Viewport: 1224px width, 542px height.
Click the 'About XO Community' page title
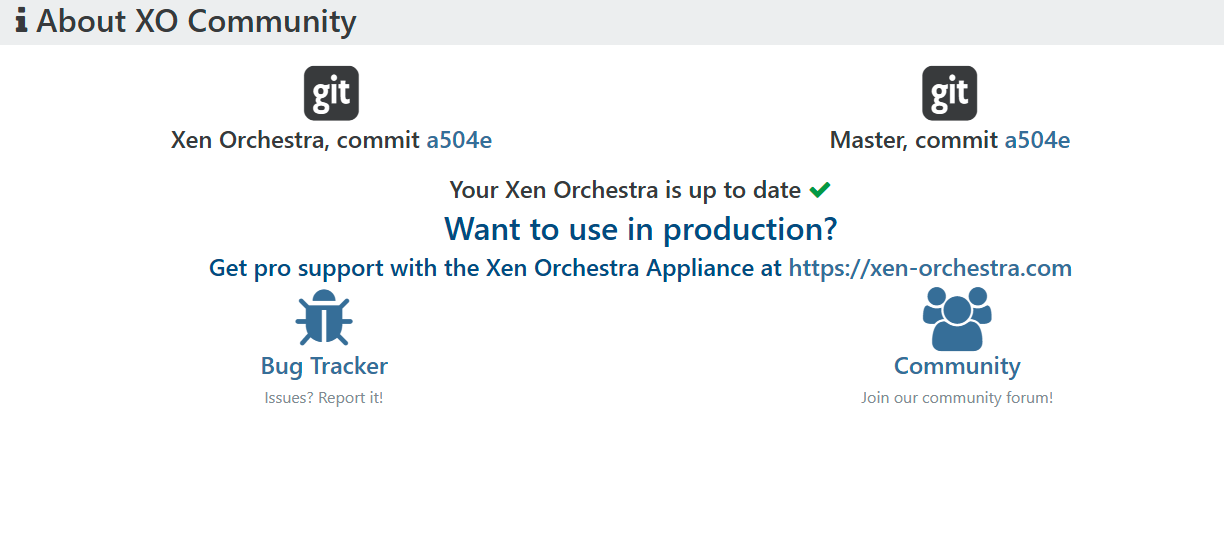tap(196, 21)
